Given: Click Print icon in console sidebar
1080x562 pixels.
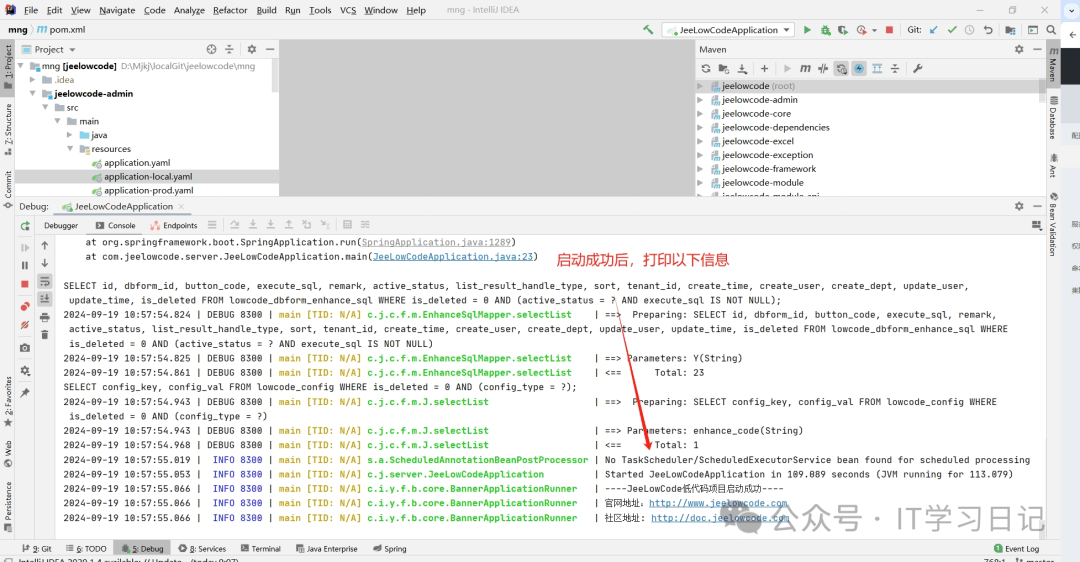Looking at the screenshot, I should [x=45, y=318].
